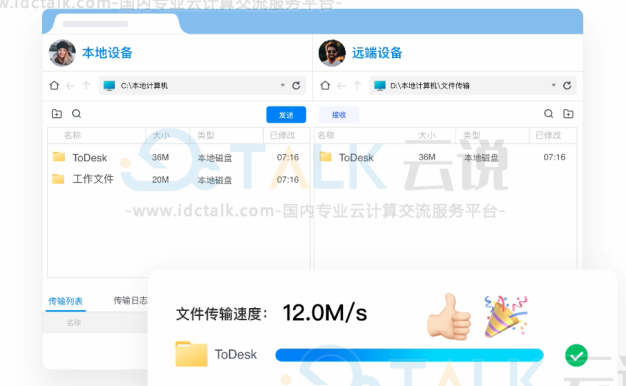
Task: Click the 12.0M/s transfer speed value
Action: pos(325,313)
